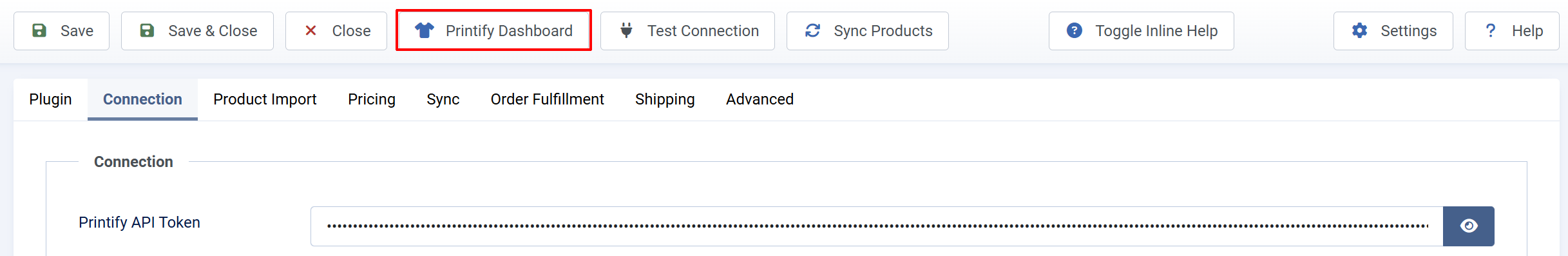The image size is (1568, 256).
Task: Start Sync Products
Action: [868, 31]
